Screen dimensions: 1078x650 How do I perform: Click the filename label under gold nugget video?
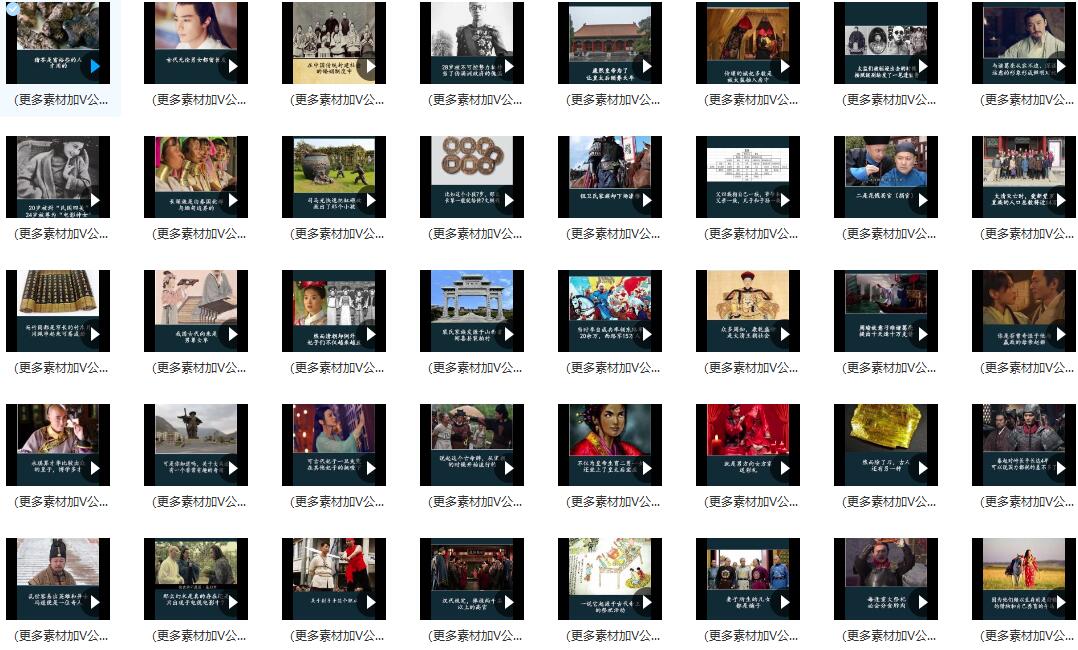(x=886, y=502)
